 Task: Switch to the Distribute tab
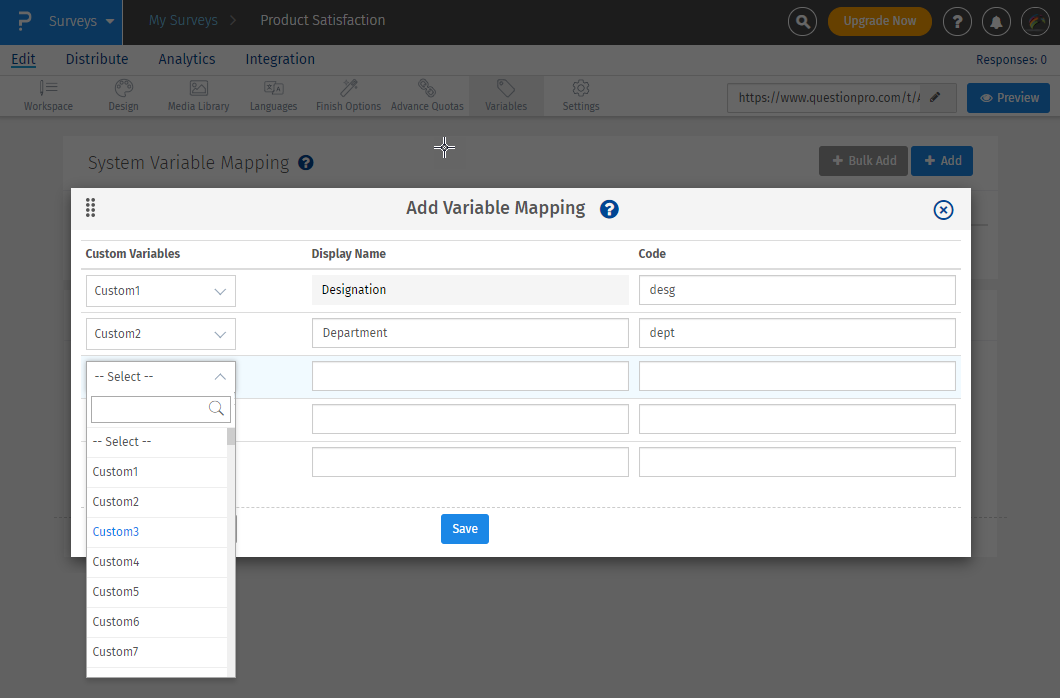[96, 59]
